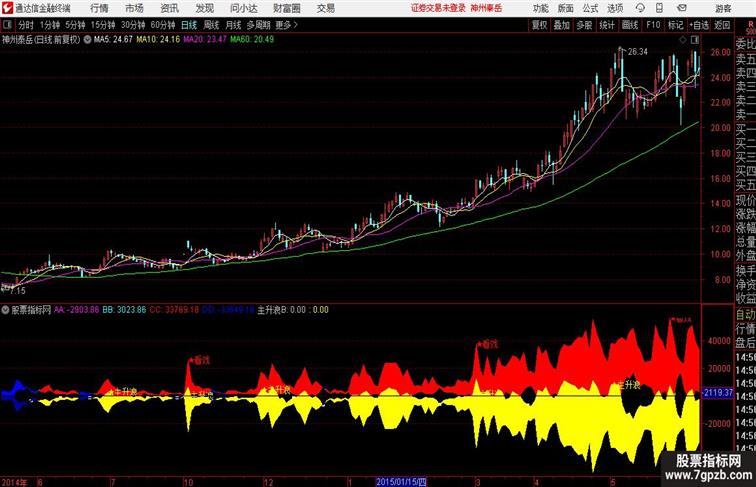Open the 版面 menu
The width and height of the screenshot is (756, 487).
[x=565, y=8]
